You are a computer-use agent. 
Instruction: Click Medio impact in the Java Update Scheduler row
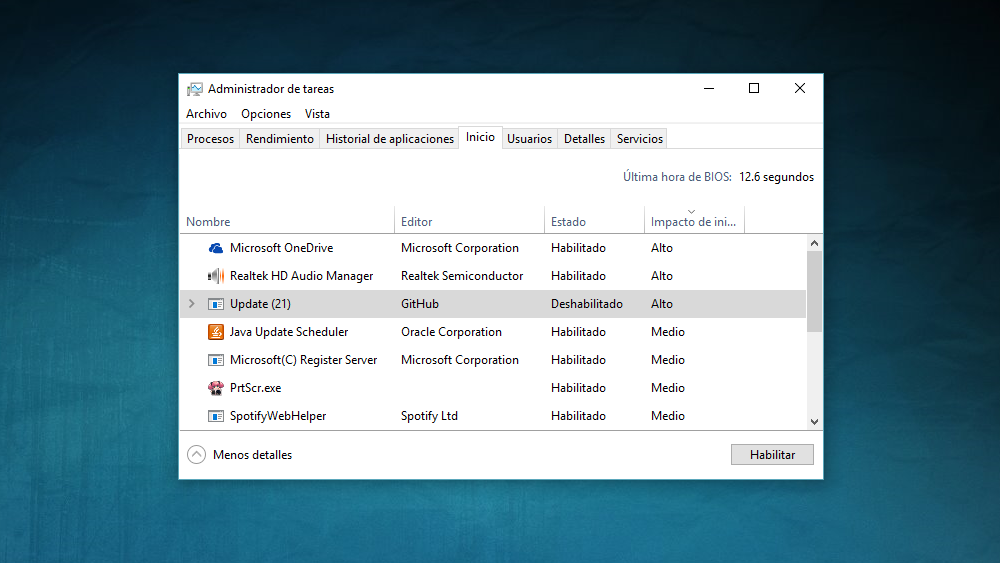pyautogui.click(x=668, y=332)
